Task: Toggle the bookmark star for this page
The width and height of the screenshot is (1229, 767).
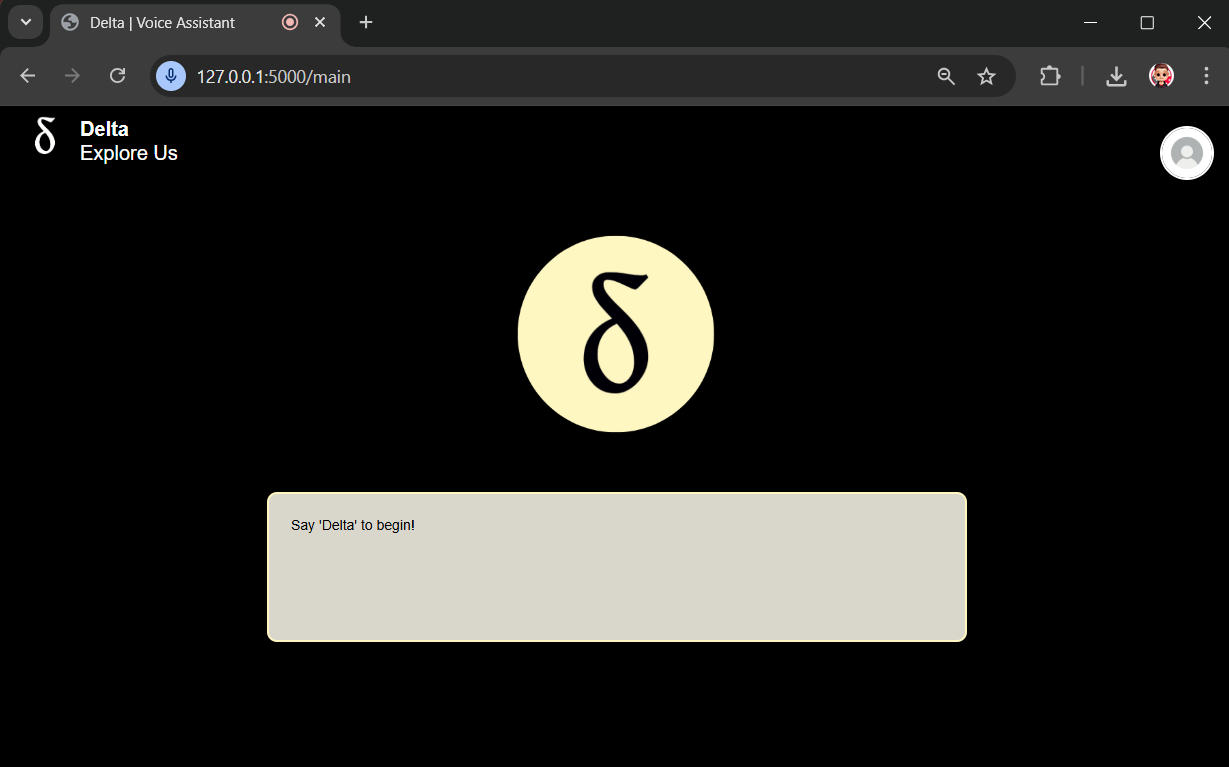Action: 987,75
